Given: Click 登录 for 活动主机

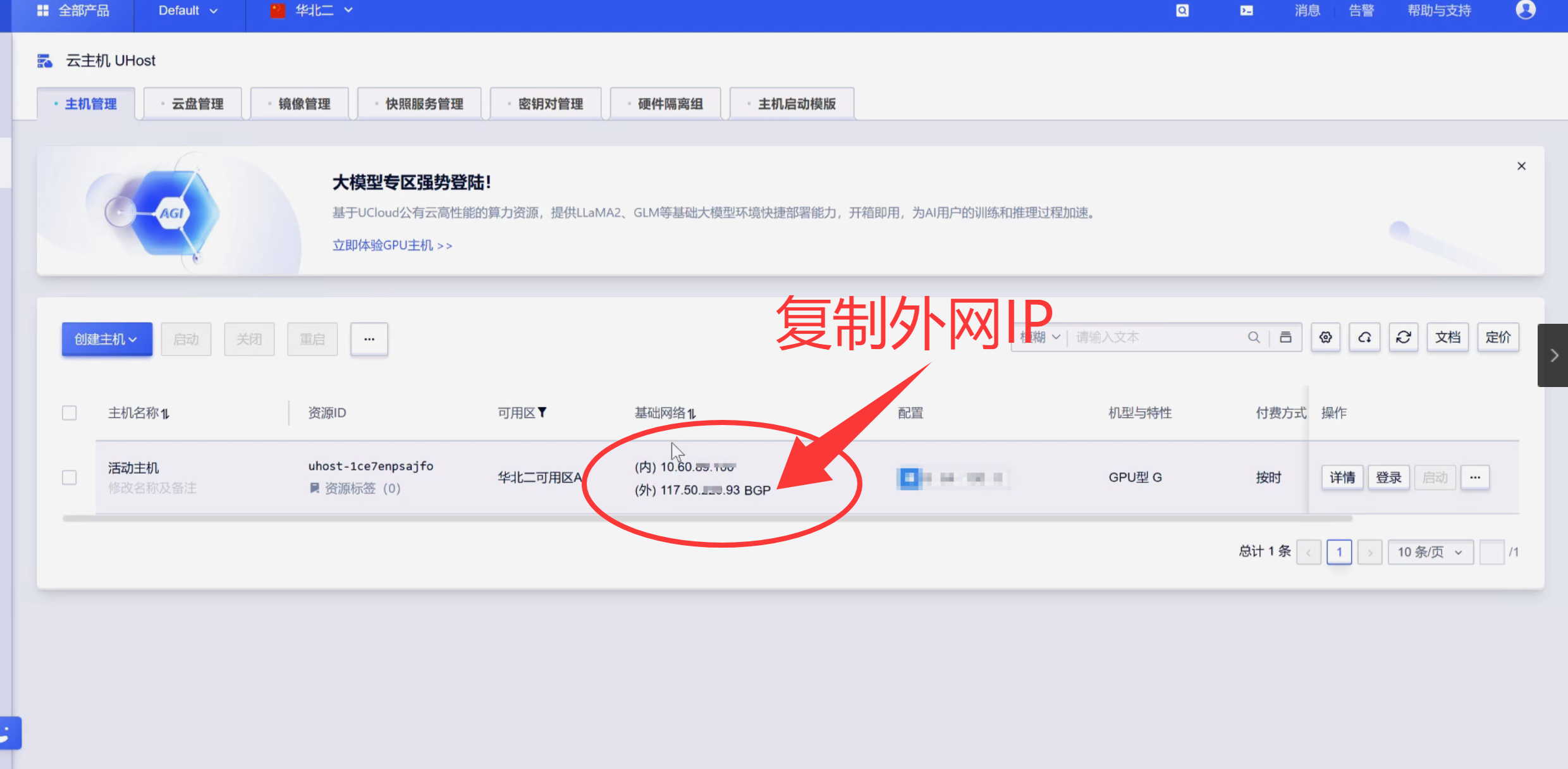Looking at the screenshot, I should click(x=1388, y=477).
